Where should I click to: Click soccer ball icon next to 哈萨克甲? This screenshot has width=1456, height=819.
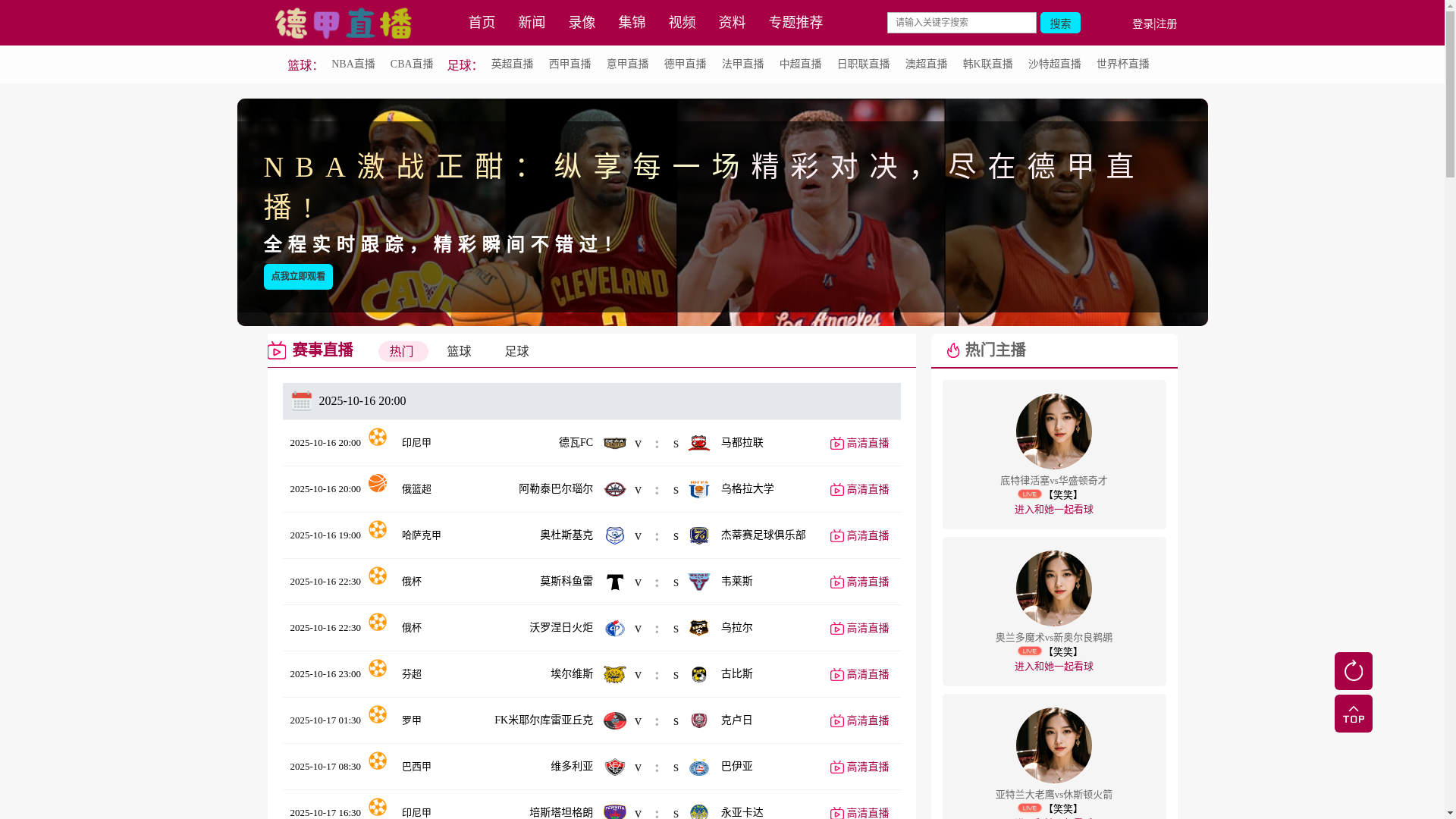378,529
